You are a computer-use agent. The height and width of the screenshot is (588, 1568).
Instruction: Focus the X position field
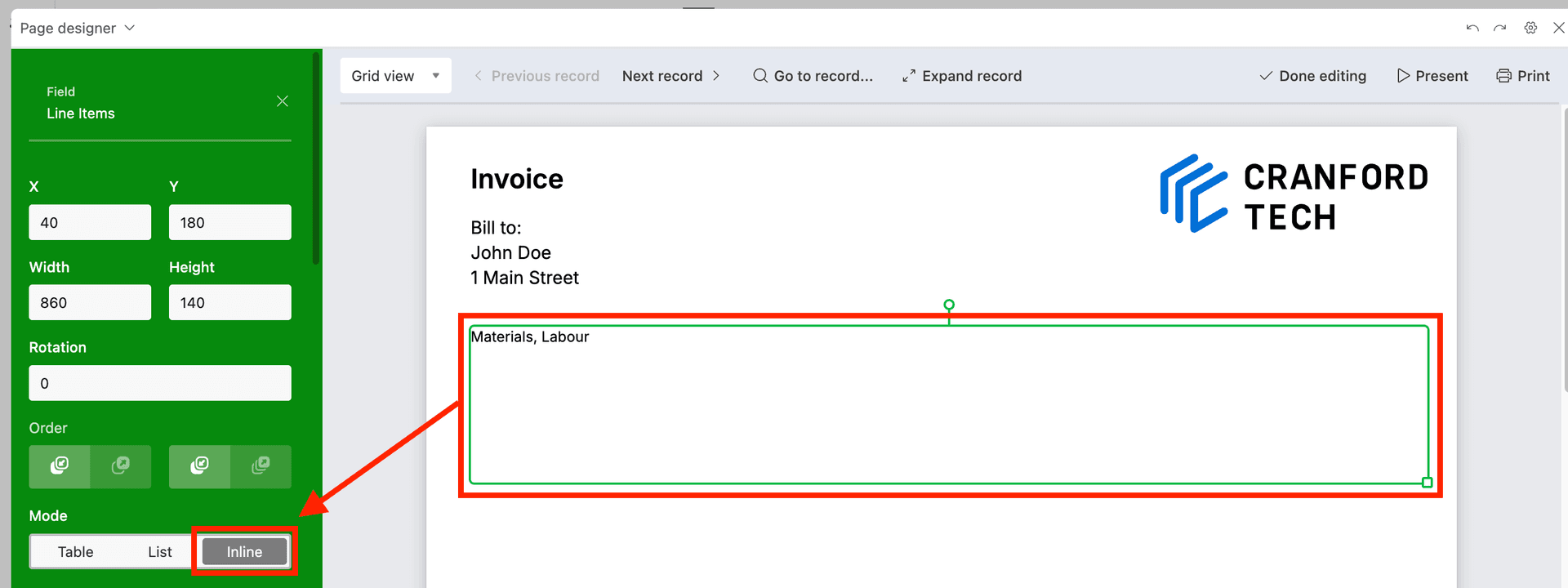coord(90,222)
